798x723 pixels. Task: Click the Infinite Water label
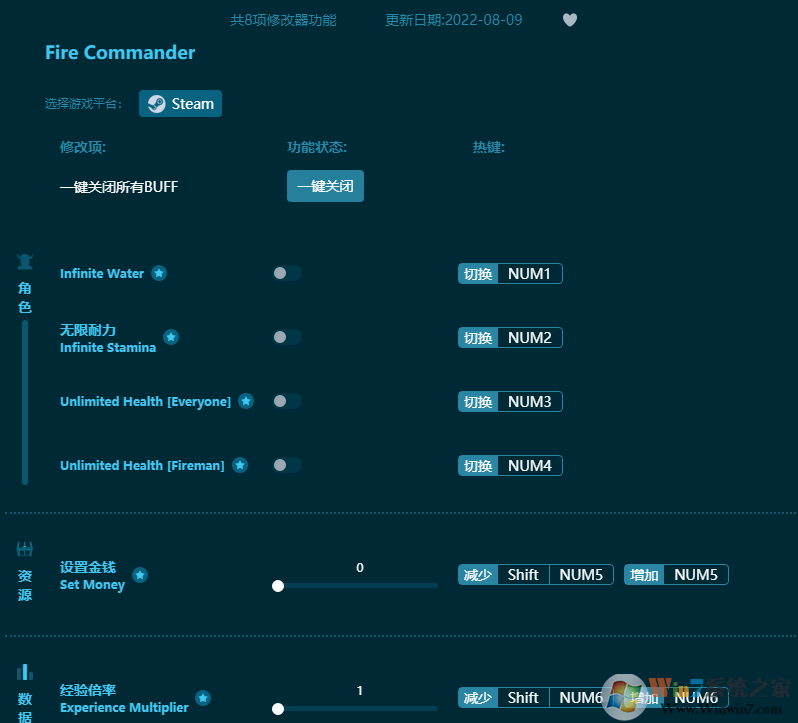(x=102, y=274)
